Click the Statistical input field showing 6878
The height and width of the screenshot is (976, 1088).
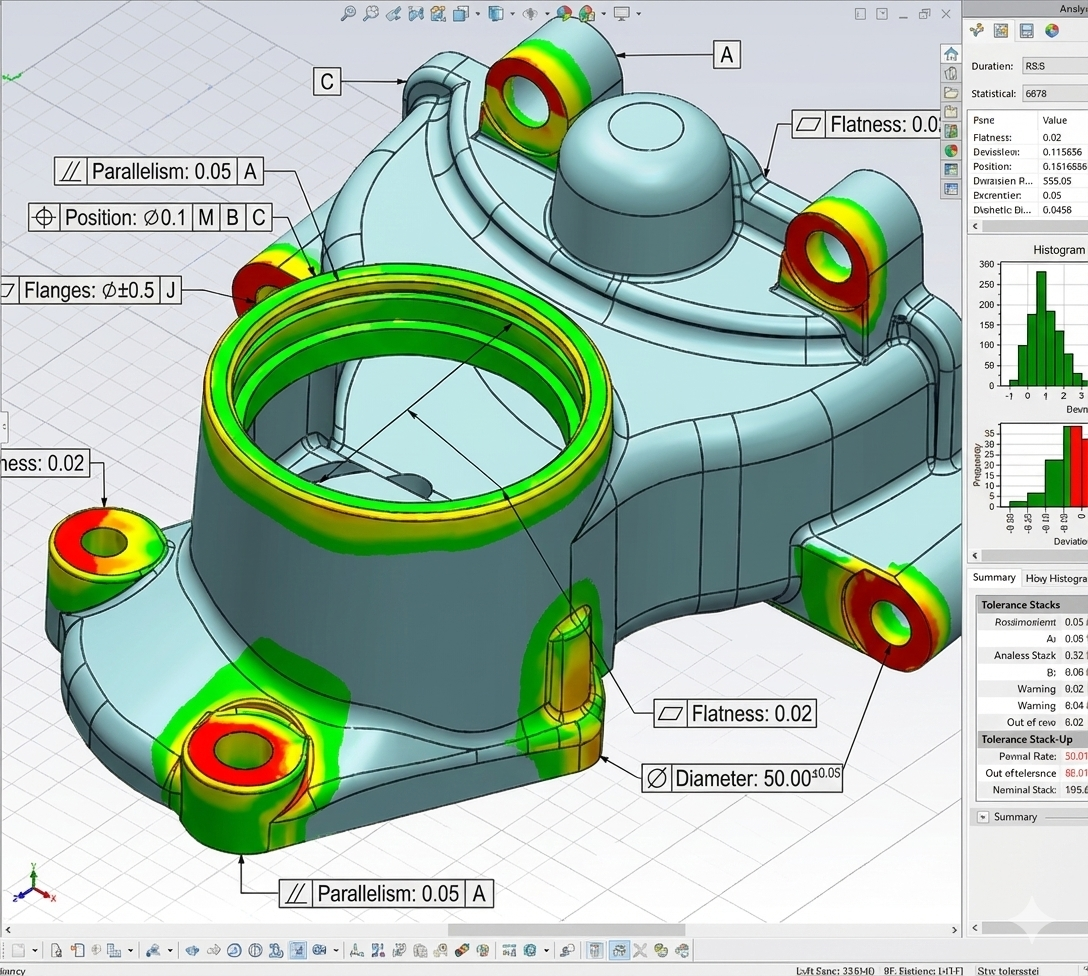[x=1052, y=93]
